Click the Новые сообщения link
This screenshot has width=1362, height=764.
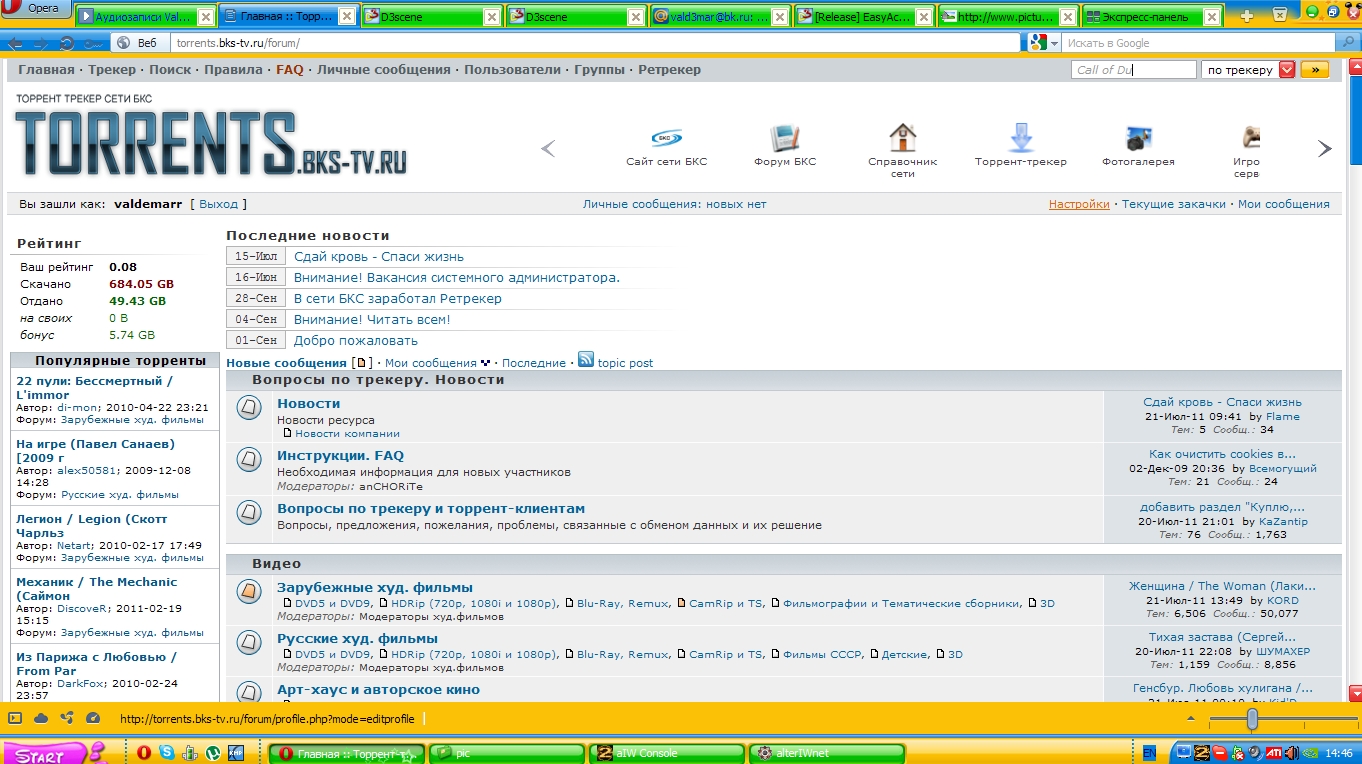286,363
